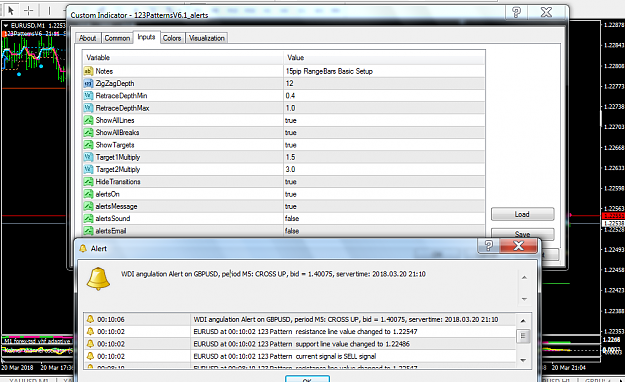Select the alertsSound value false

[292, 219]
